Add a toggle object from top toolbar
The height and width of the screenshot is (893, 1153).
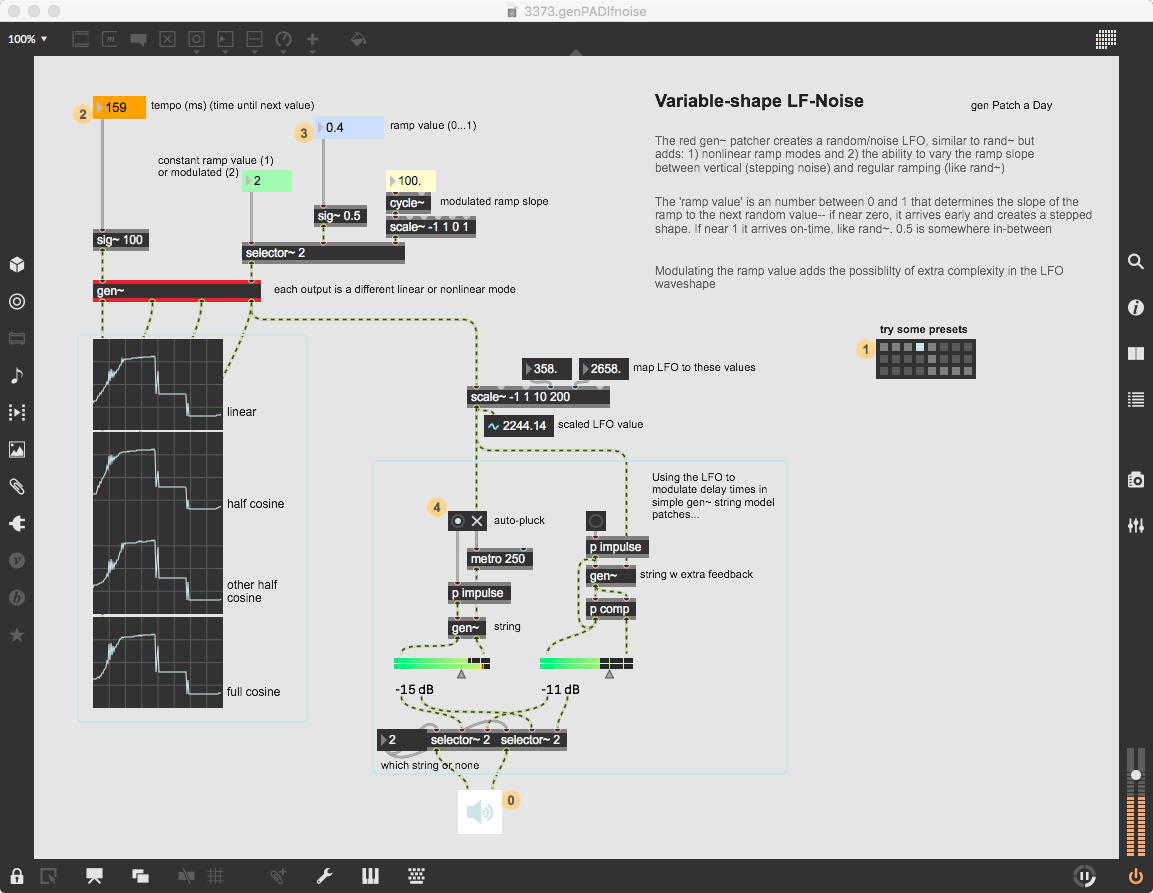pos(168,39)
